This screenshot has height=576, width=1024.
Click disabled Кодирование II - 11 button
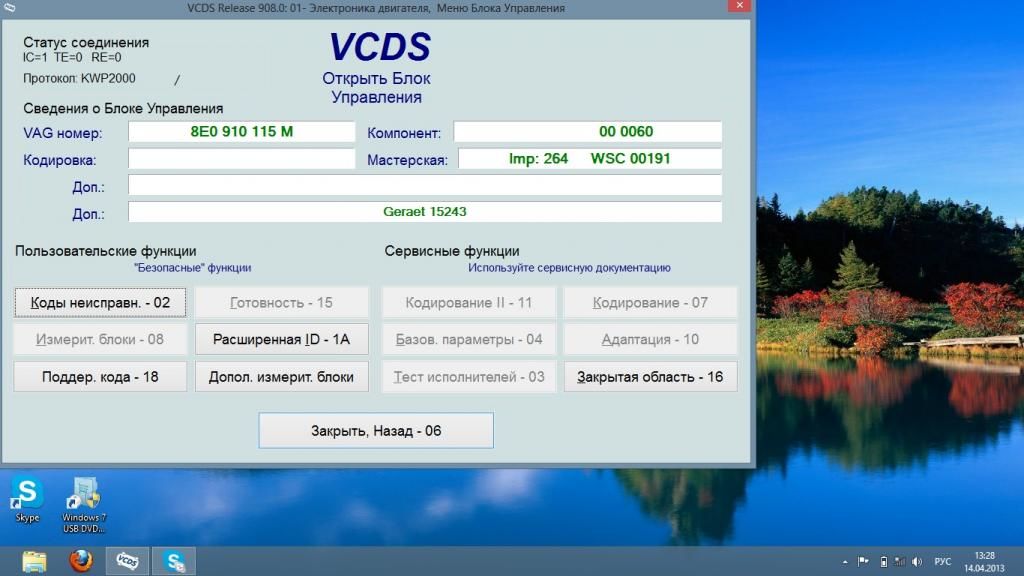point(469,302)
